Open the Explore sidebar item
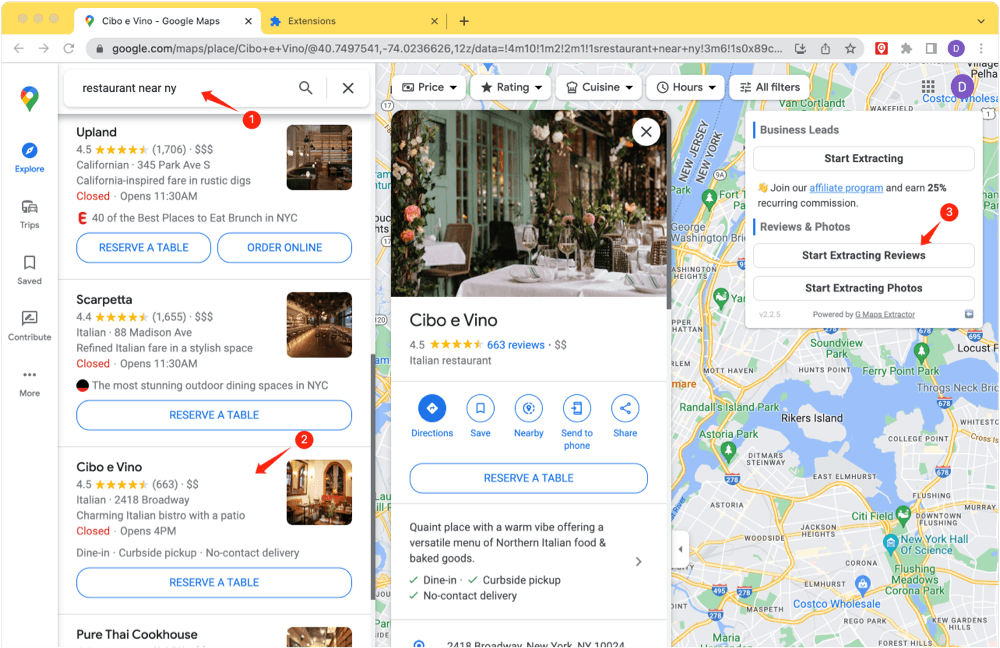 click(x=29, y=158)
